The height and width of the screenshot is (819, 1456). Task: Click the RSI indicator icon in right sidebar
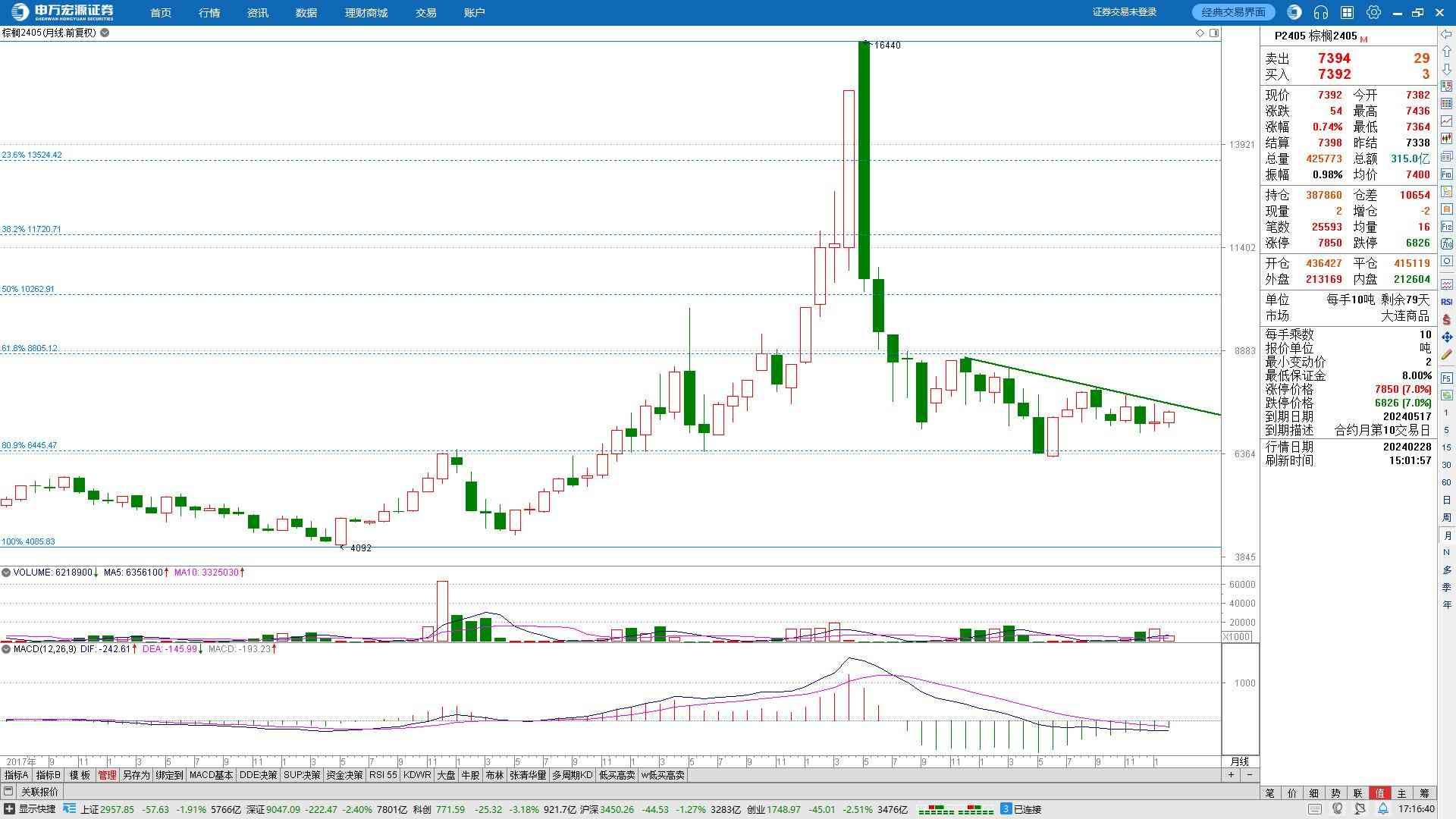click(x=1447, y=302)
